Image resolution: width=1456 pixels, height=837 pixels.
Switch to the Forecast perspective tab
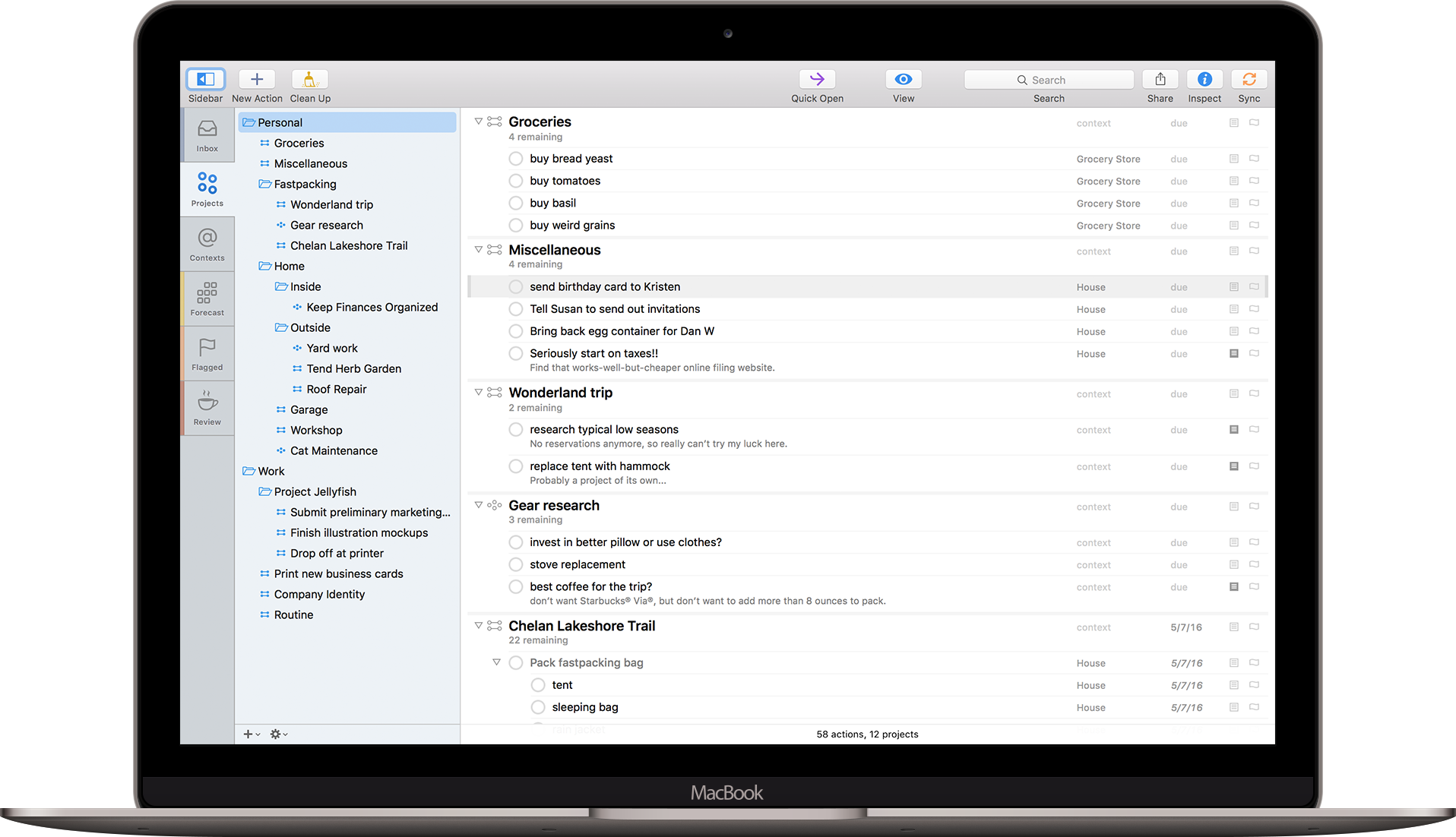[x=207, y=298]
